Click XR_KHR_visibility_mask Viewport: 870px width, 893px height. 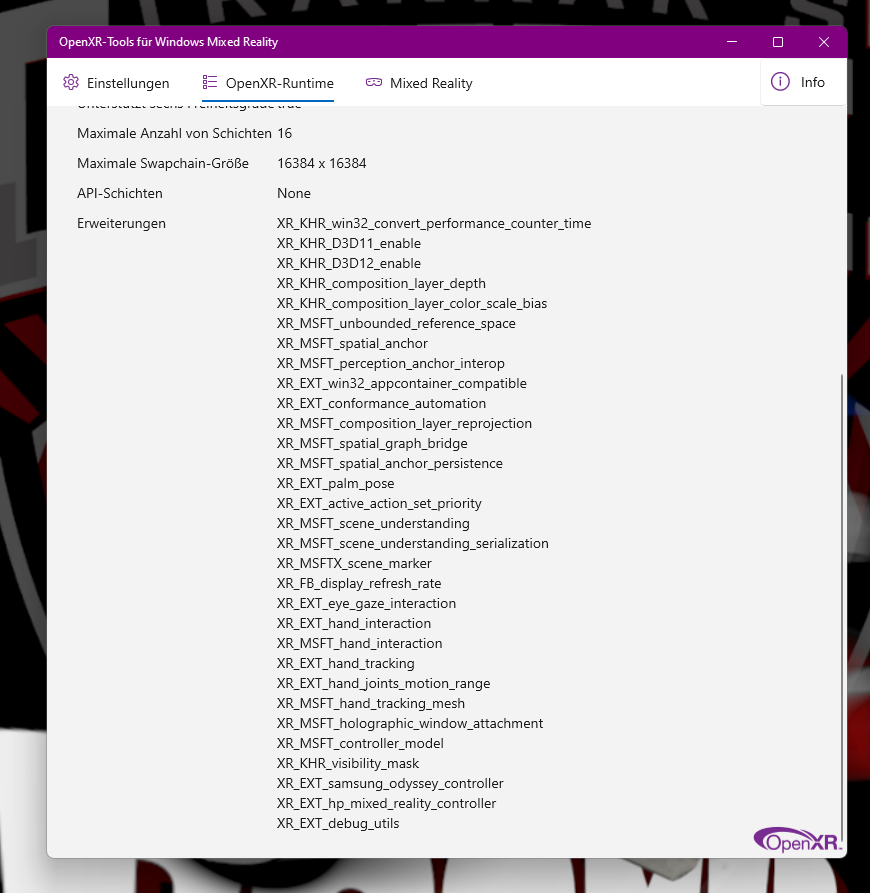tap(348, 763)
